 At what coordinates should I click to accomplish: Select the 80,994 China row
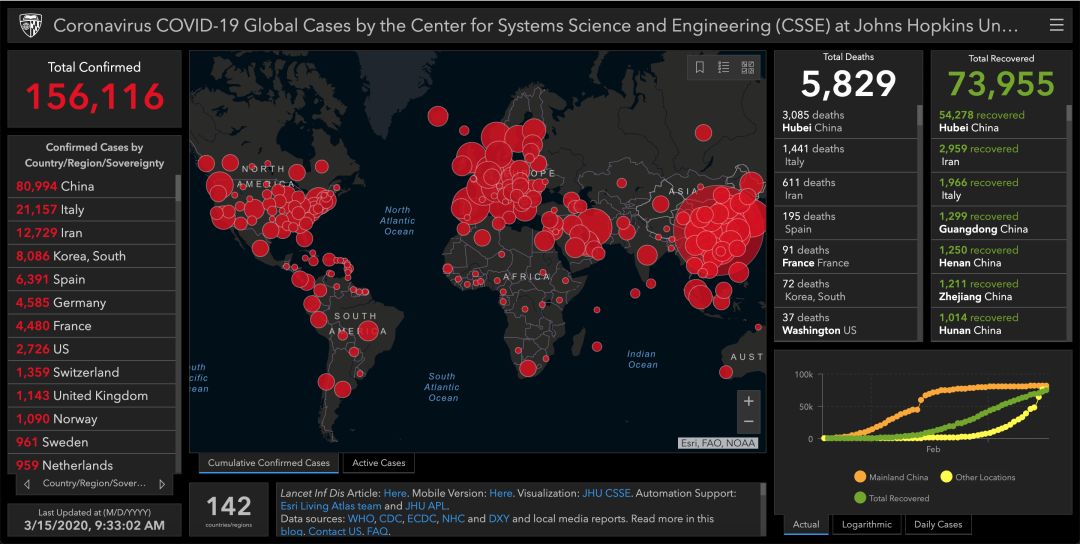(92, 186)
